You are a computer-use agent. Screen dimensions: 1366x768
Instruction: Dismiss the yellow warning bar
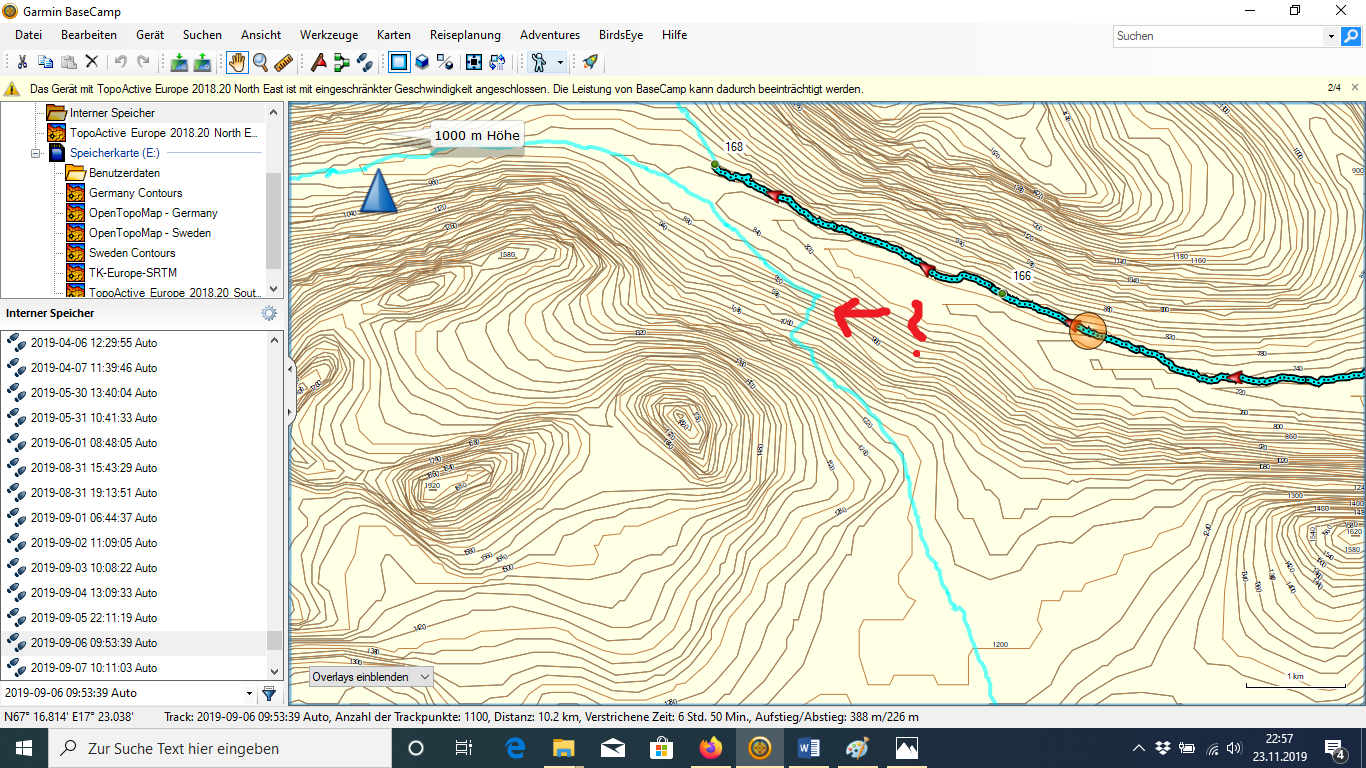pyautogui.click(x=1355, y=88)
